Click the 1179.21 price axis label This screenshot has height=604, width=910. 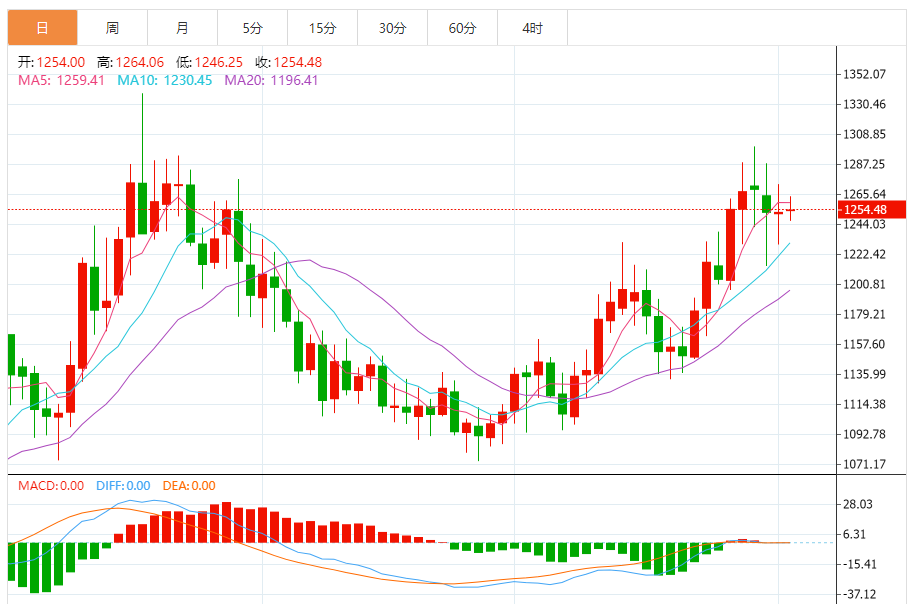pyautogui.click(x=864, y=314)
